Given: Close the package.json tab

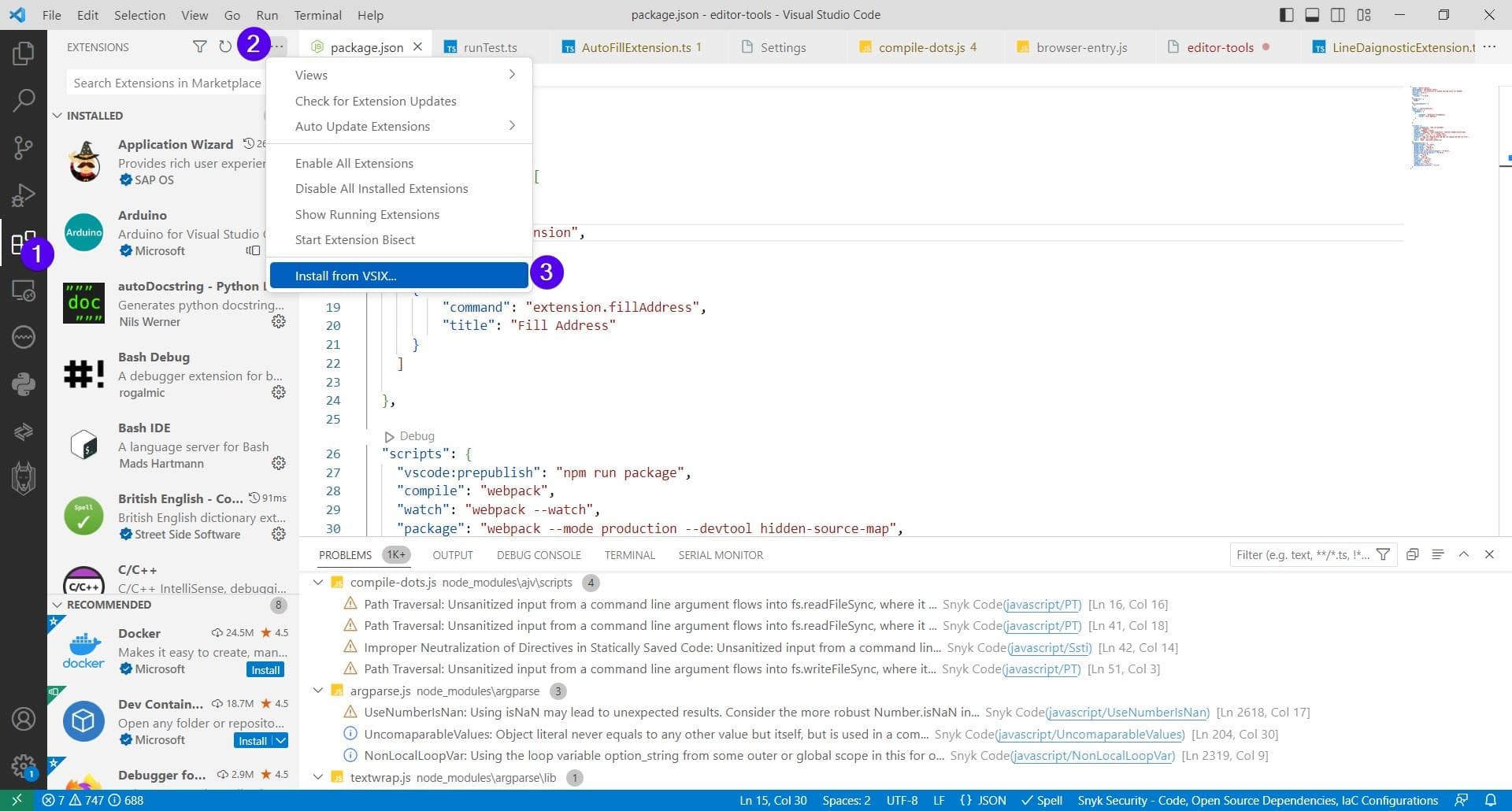Looking at the screenshot, I should [417, 47].
